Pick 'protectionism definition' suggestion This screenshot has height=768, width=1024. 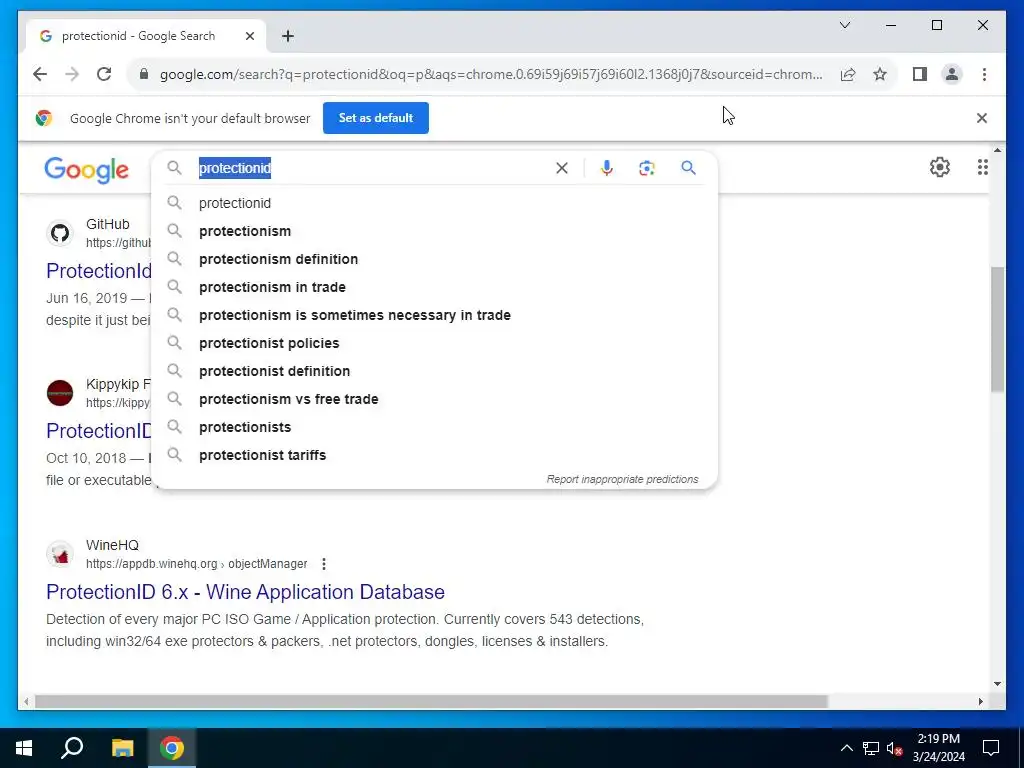(435, 259)
